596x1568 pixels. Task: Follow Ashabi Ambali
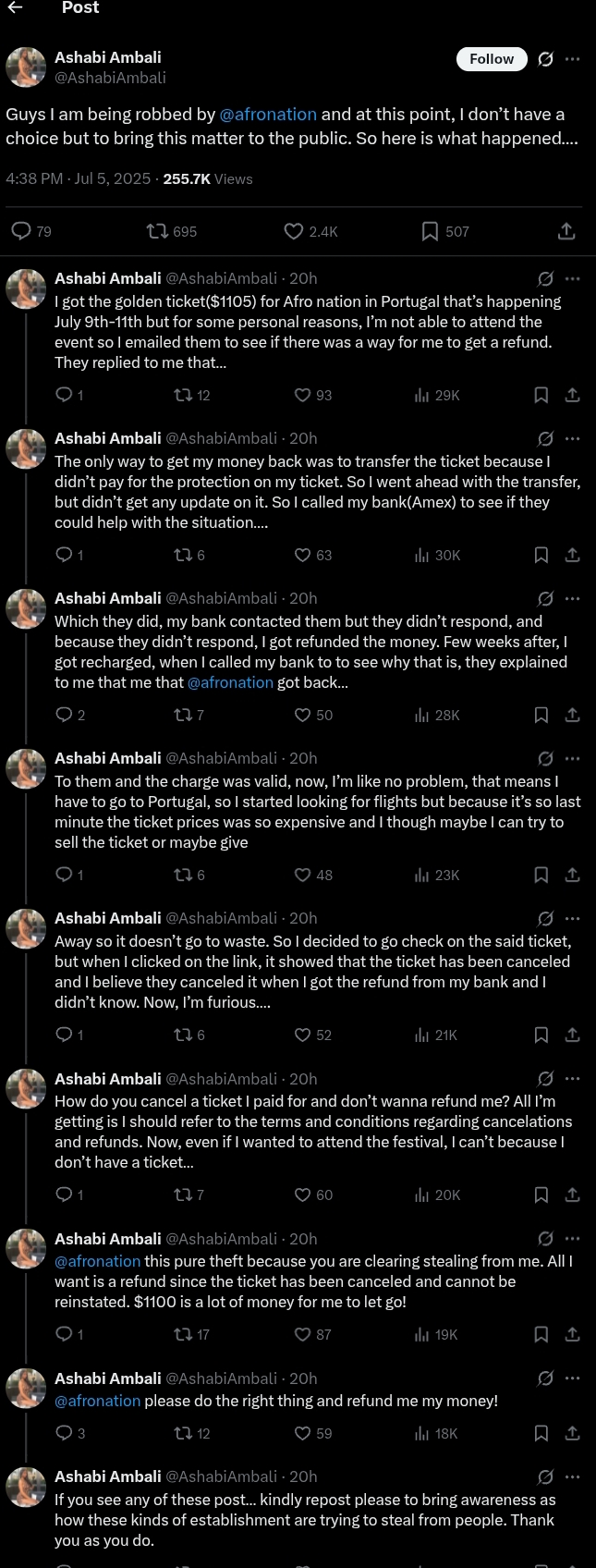(x=491, y=59)
